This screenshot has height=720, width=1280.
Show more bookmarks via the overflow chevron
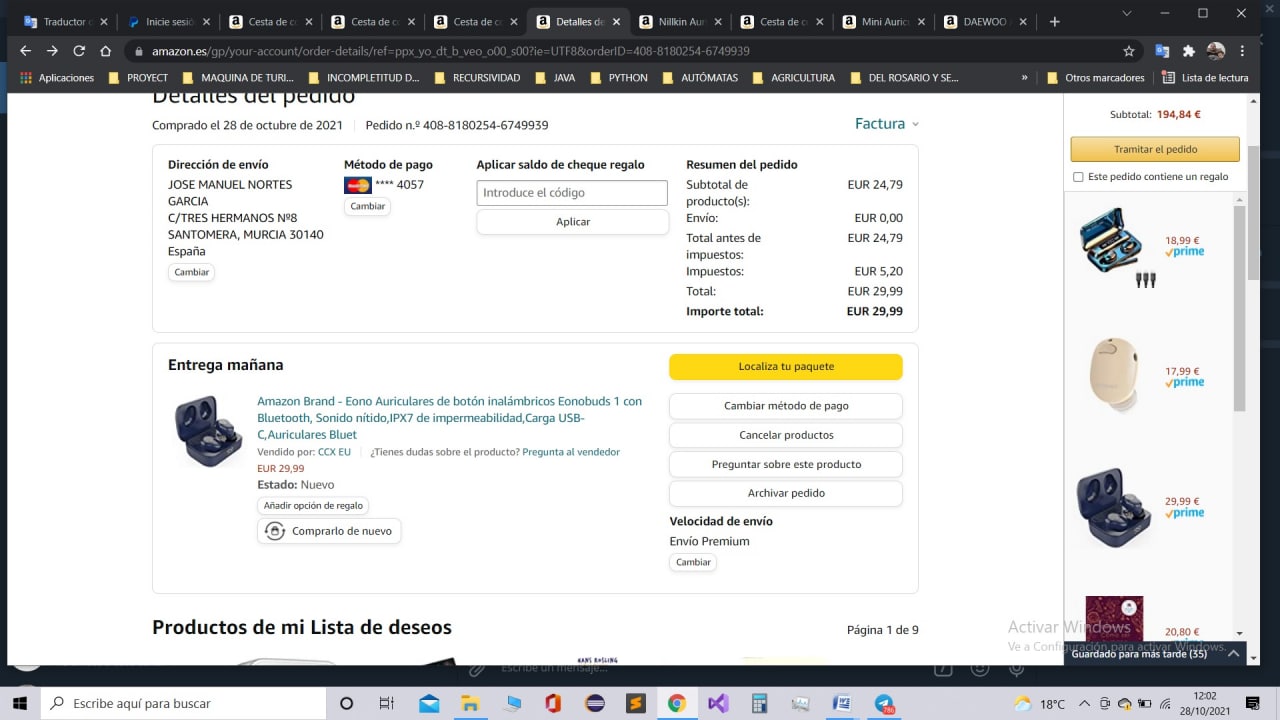[1024, 78]
